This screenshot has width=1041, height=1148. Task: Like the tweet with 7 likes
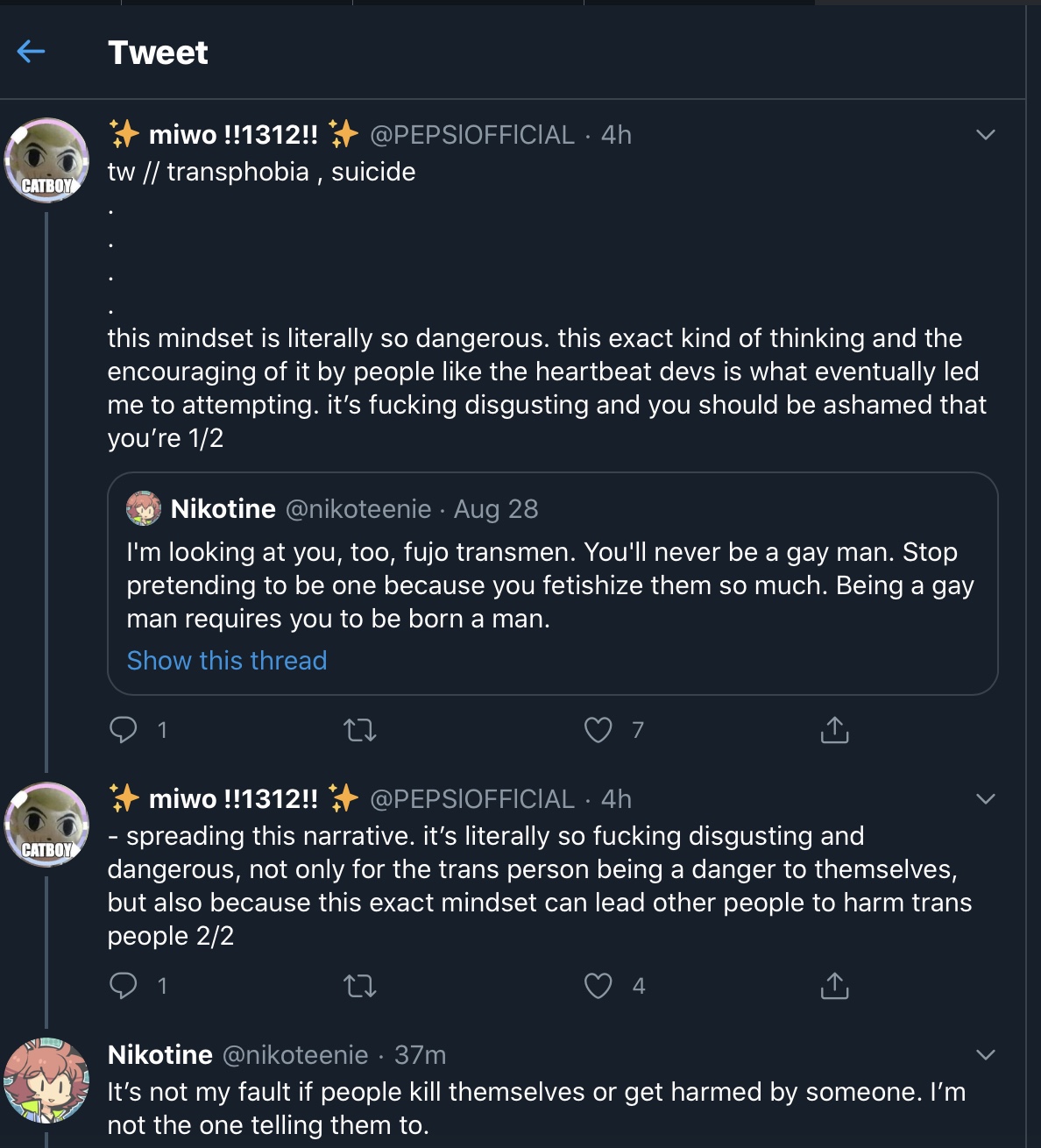598,729
